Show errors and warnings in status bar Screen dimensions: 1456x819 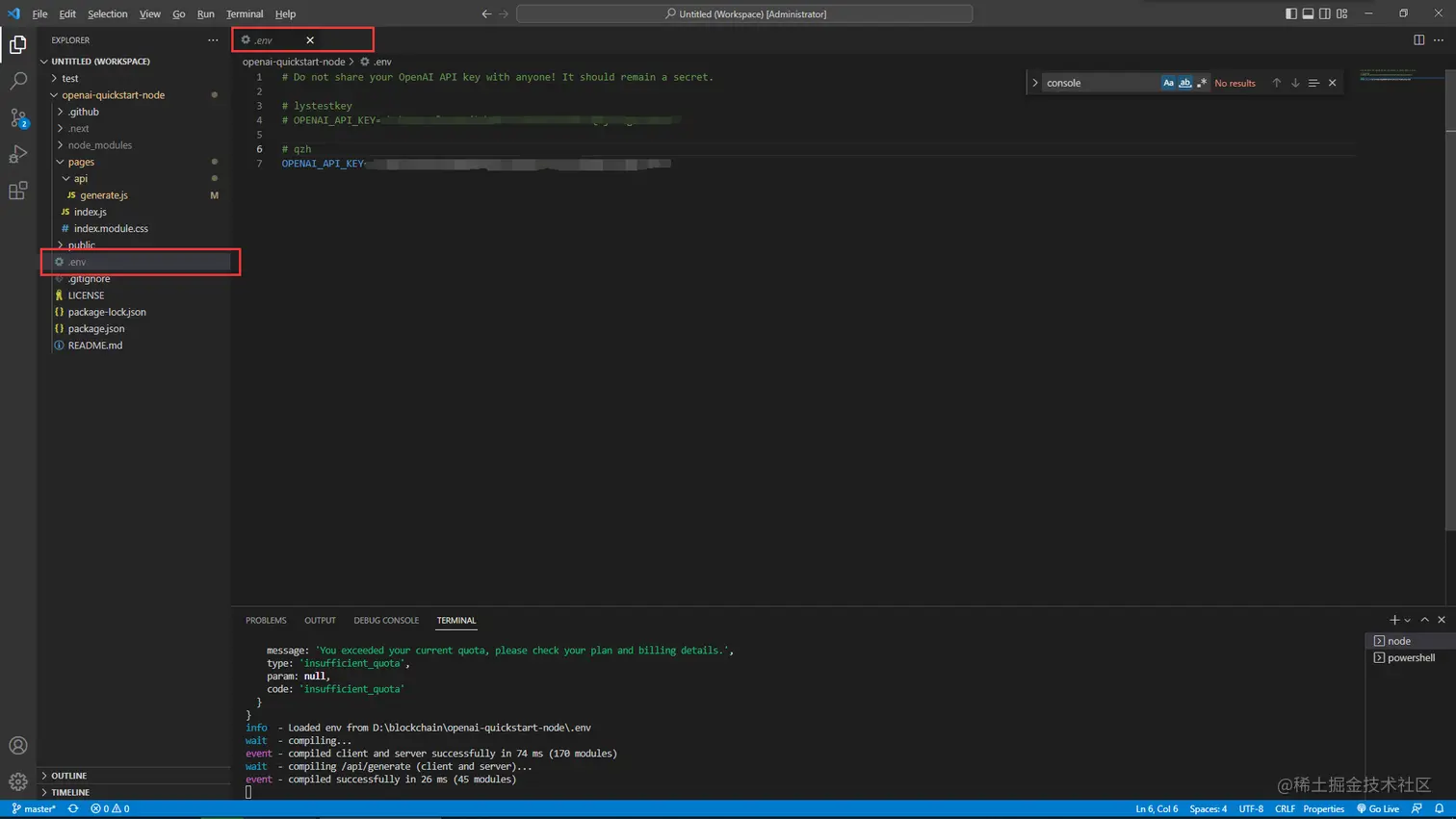tap(110, 809)
